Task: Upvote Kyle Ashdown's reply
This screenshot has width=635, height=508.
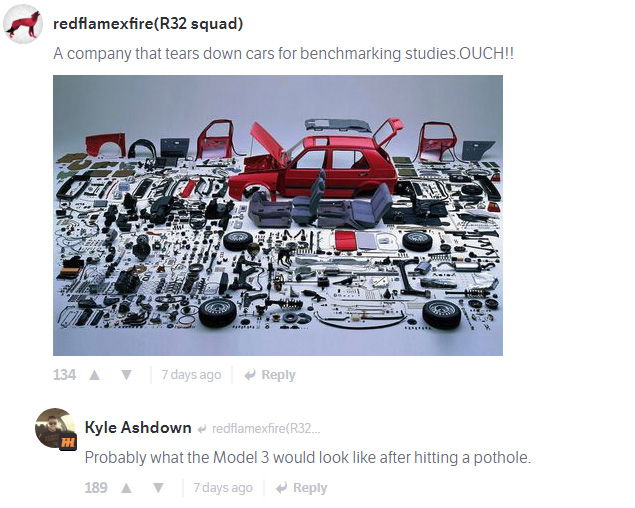Action: click(x=126, y=488)
